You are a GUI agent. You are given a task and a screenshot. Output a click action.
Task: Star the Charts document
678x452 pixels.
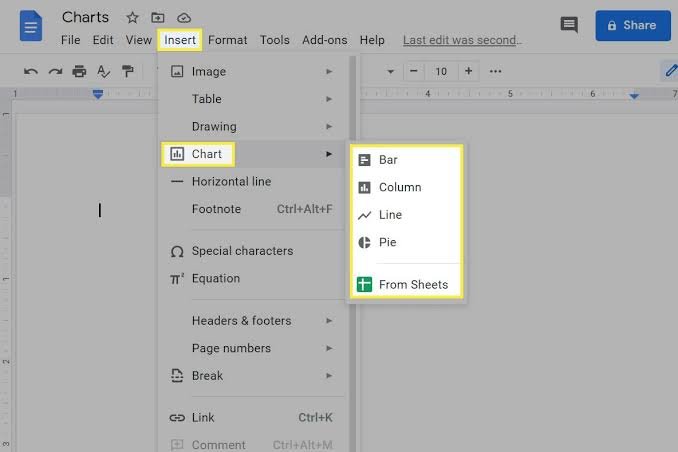(132, 18)
